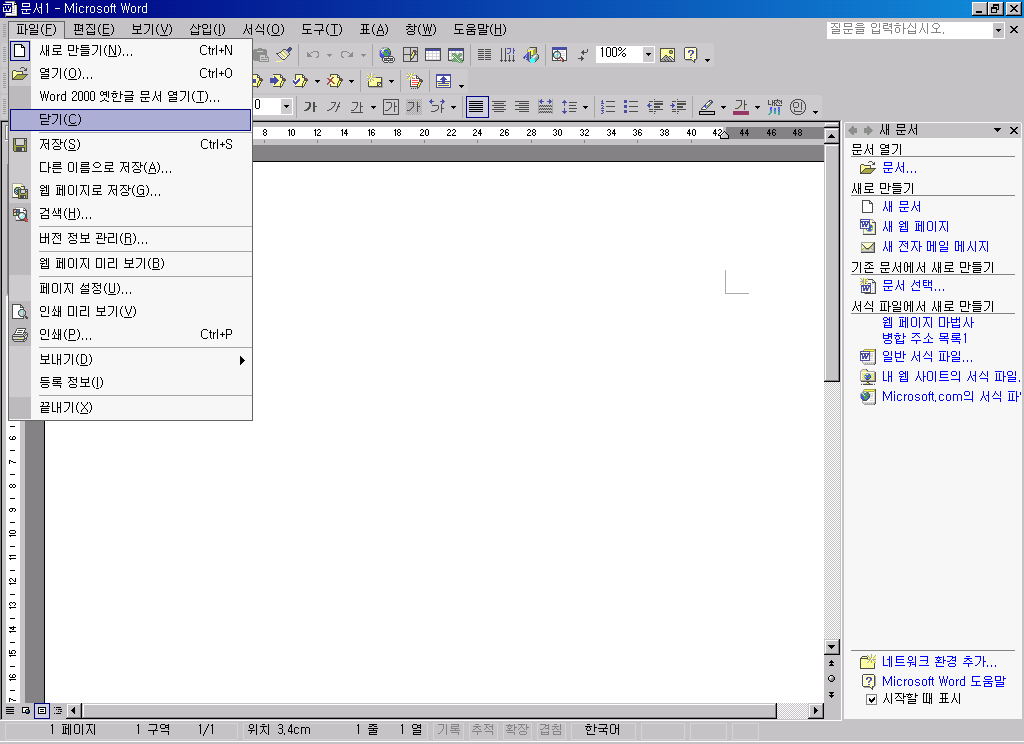Expand the line spacing dropdown arrow
Screen dimensions: 1024x744
(x=585, y=107)
